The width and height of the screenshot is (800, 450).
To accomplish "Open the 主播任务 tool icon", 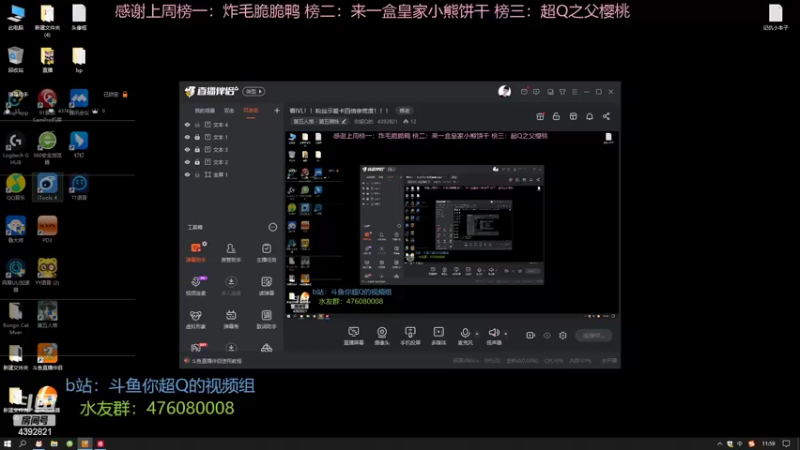I will pos(266,252).
